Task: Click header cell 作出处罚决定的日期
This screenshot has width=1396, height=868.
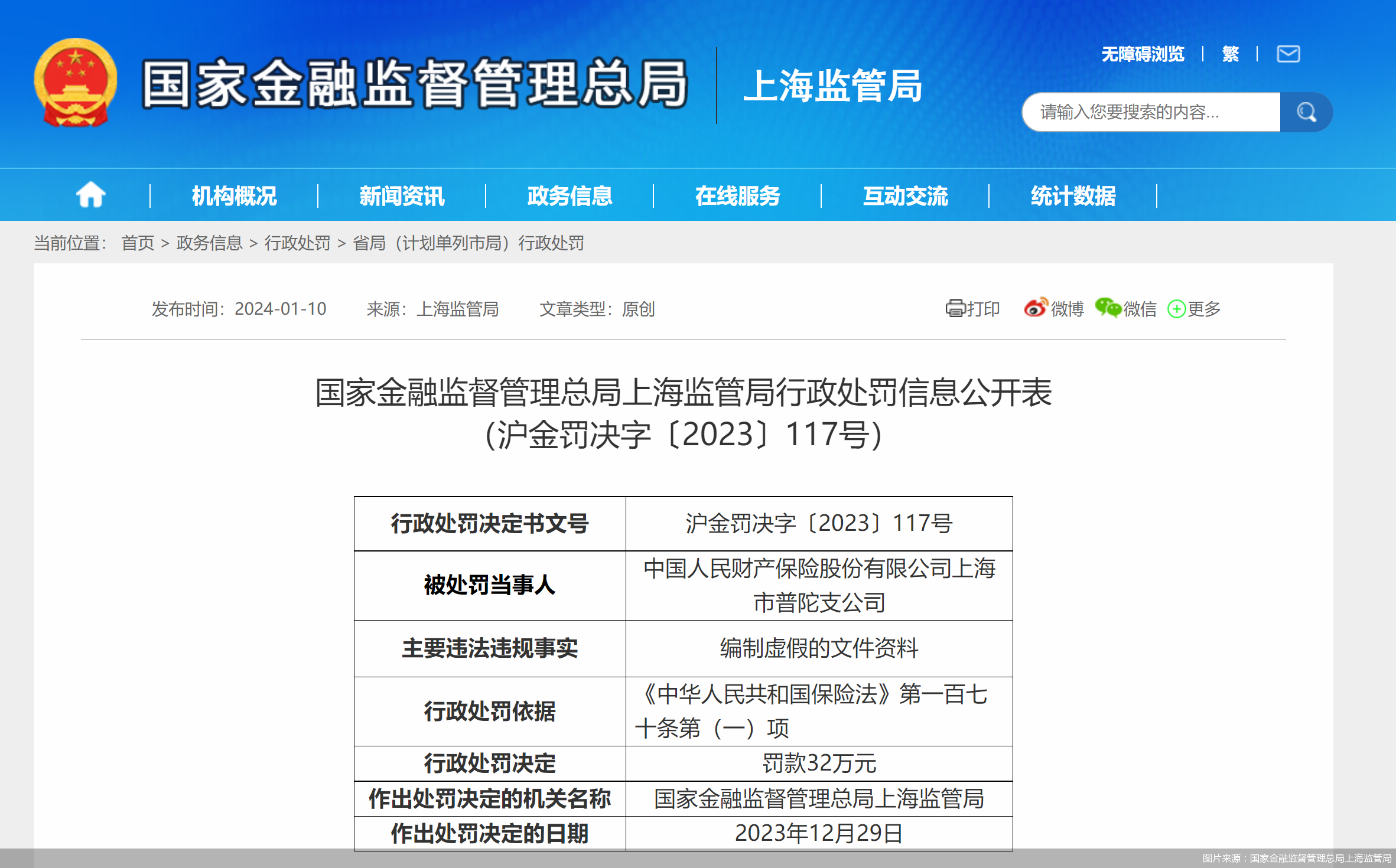Action: coord(490,833)
